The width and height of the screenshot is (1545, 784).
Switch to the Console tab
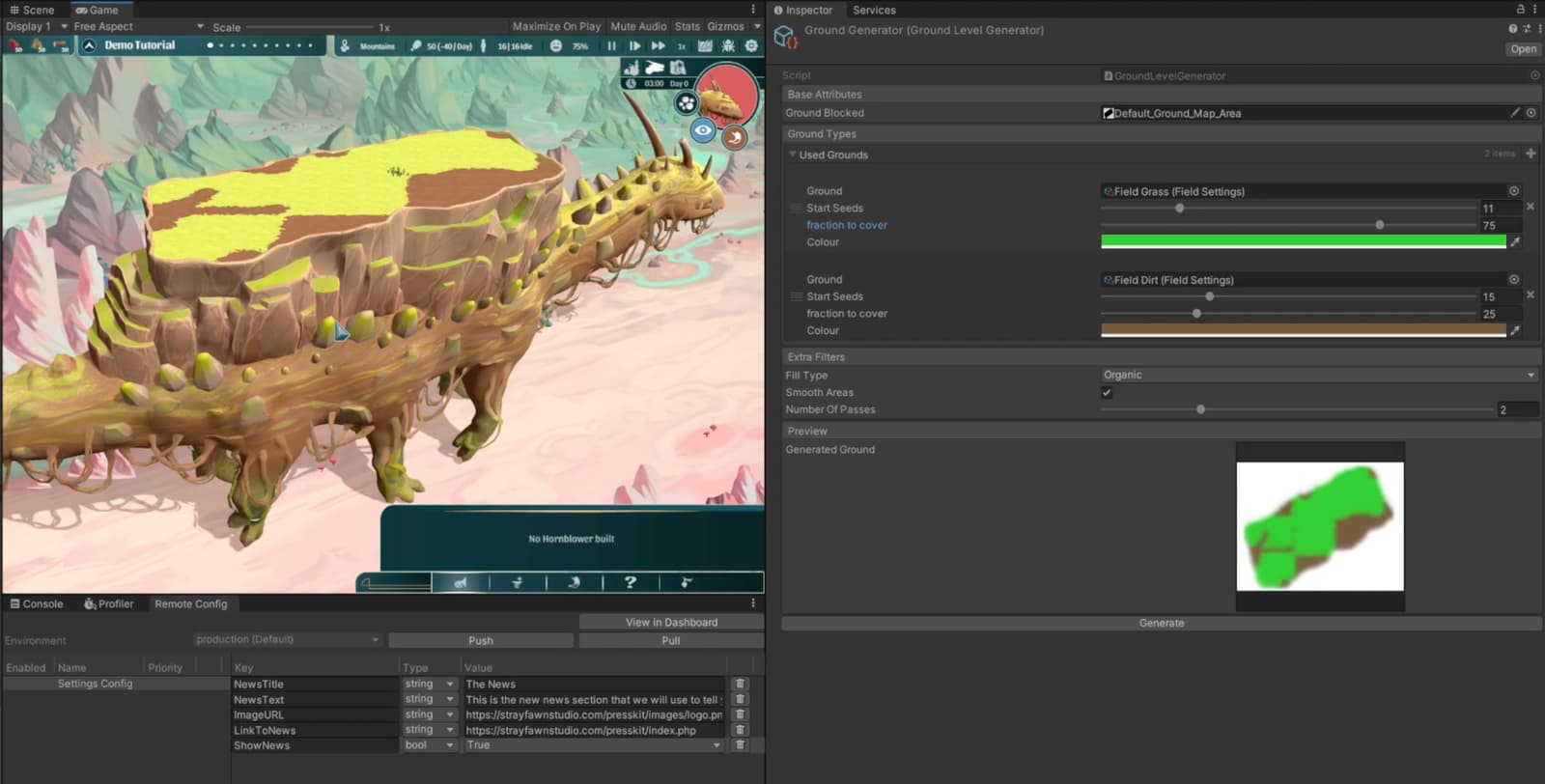point(37,603)
